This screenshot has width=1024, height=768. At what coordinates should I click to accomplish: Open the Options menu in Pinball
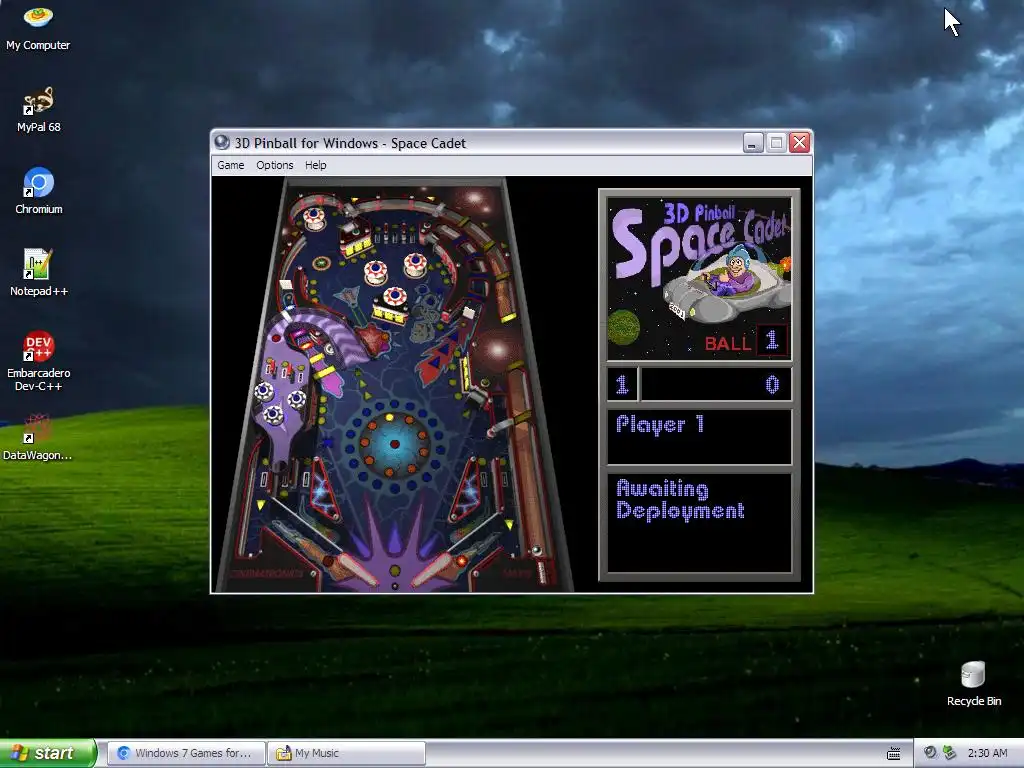point(274,165)
